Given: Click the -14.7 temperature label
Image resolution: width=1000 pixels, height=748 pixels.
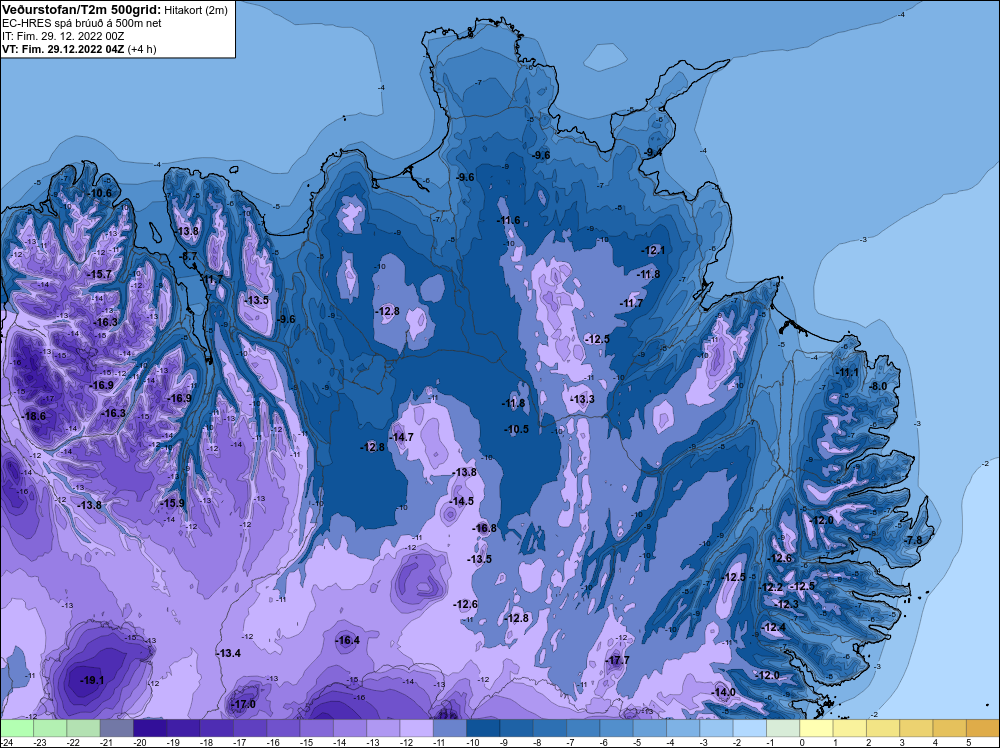Looking at the screenshot, I should (x=401, y=437).
